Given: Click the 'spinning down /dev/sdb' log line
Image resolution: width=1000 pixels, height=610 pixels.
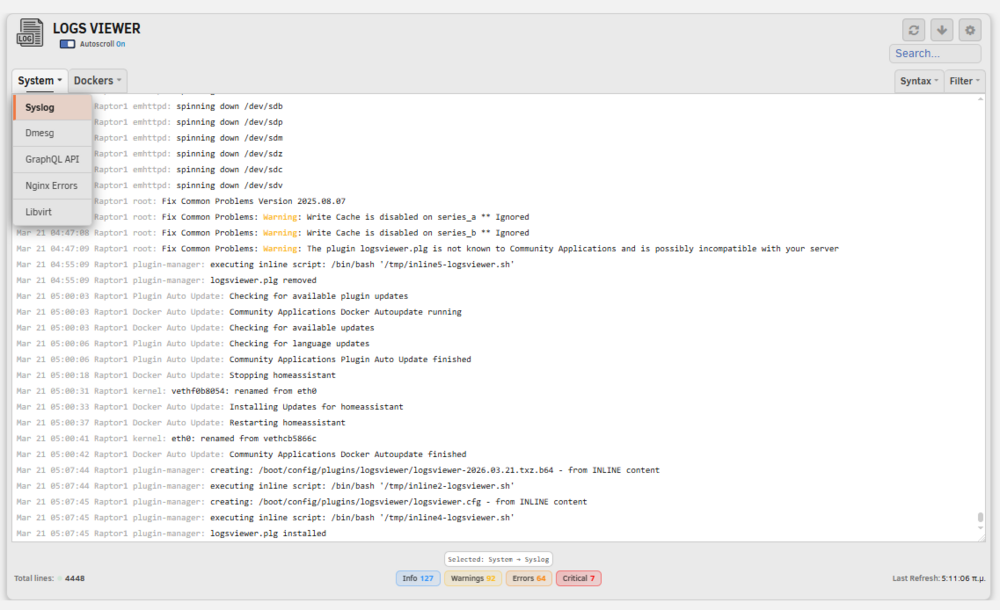Looking at the screenshot, I should coord(188,106).
